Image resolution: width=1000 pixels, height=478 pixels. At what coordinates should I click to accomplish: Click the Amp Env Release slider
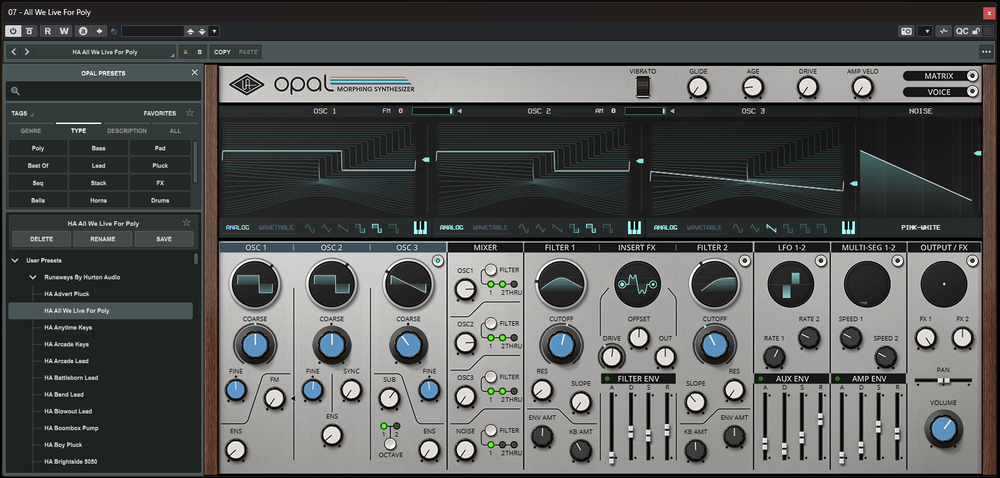[x=897, y=428]
